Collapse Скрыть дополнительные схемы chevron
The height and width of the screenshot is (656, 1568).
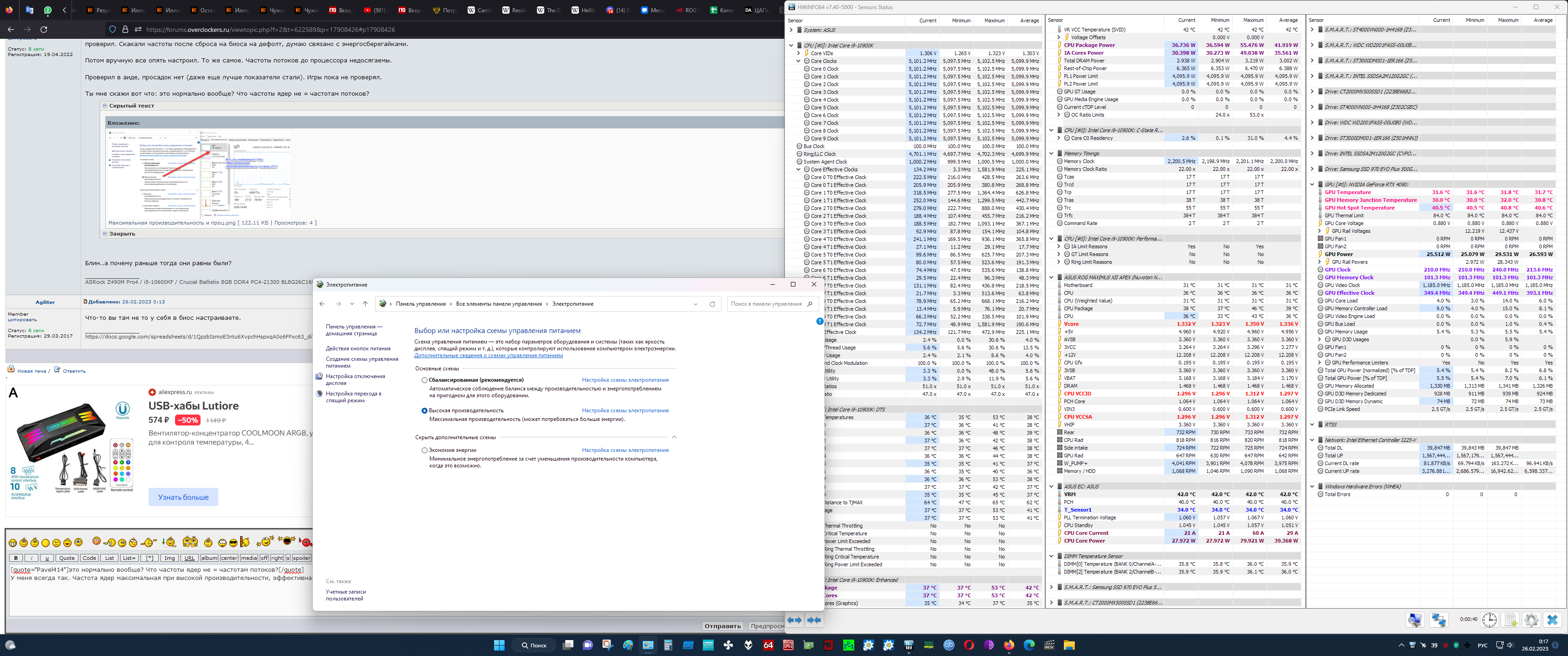pyautogui.click(x=674, y=437)
